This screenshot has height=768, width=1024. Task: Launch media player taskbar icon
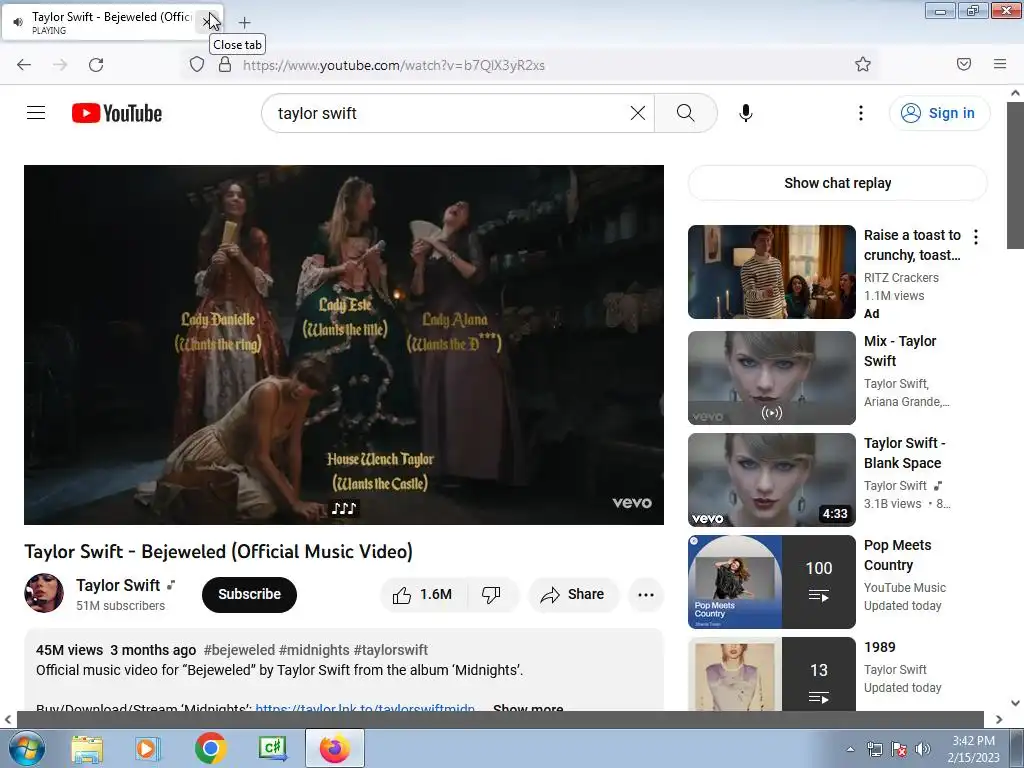pos(147,748)
